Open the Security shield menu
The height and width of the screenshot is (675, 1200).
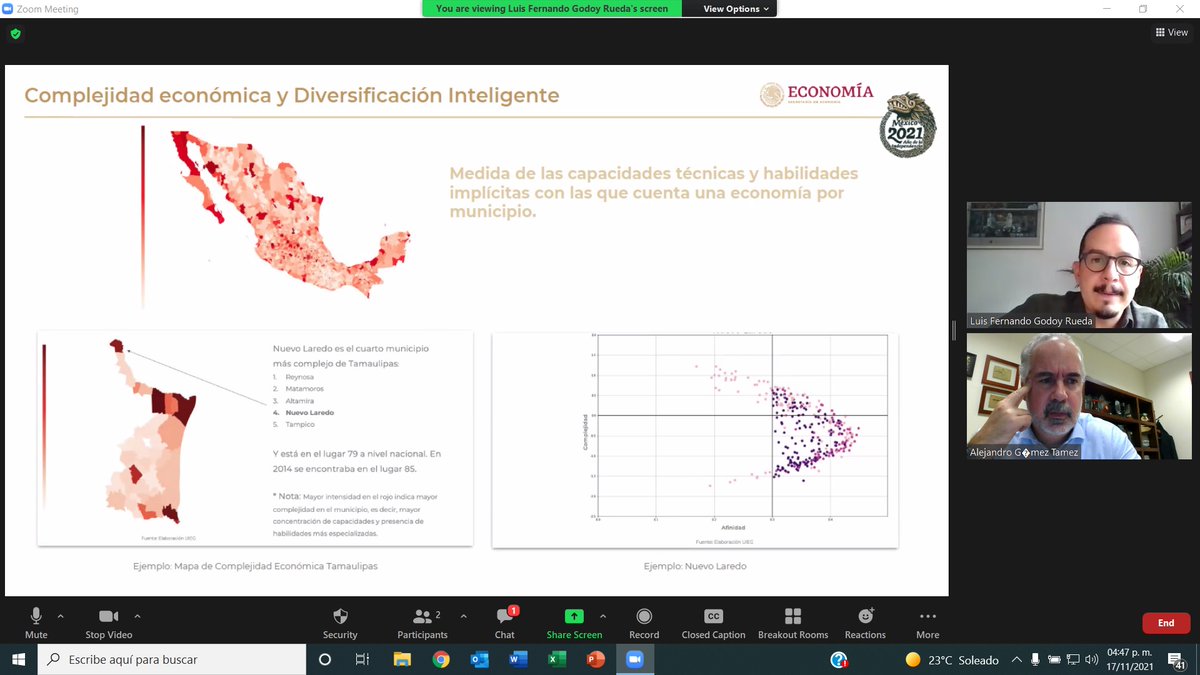pos(340,623)
